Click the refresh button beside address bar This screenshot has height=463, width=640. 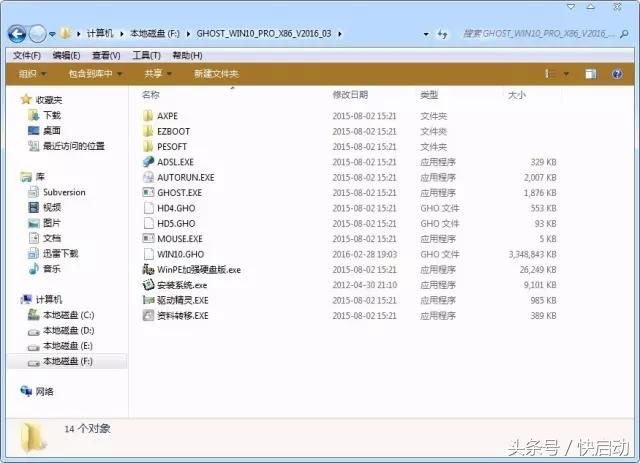[x=442, y=34]
